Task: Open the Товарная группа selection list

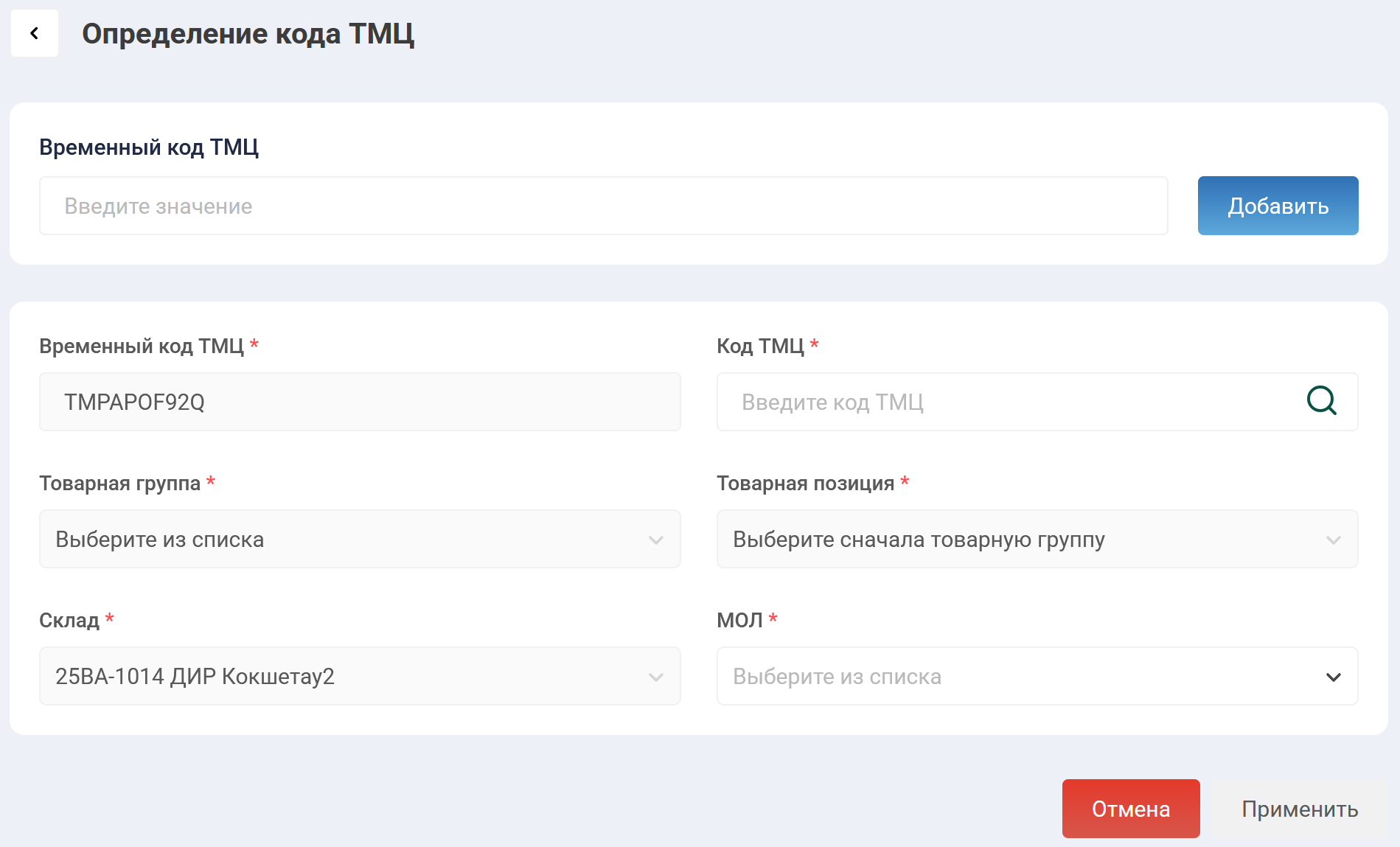Action: coord(360,539)
